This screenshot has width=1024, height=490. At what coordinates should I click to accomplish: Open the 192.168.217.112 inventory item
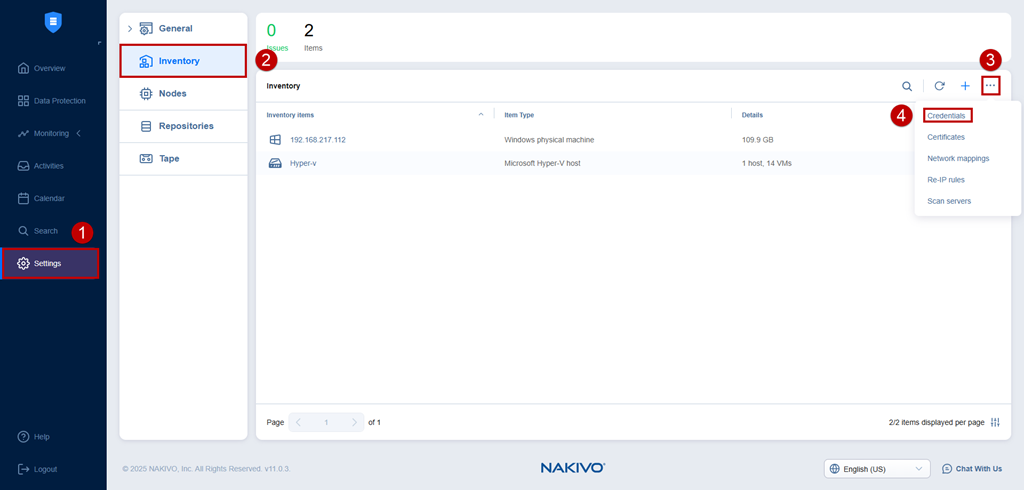318,140
